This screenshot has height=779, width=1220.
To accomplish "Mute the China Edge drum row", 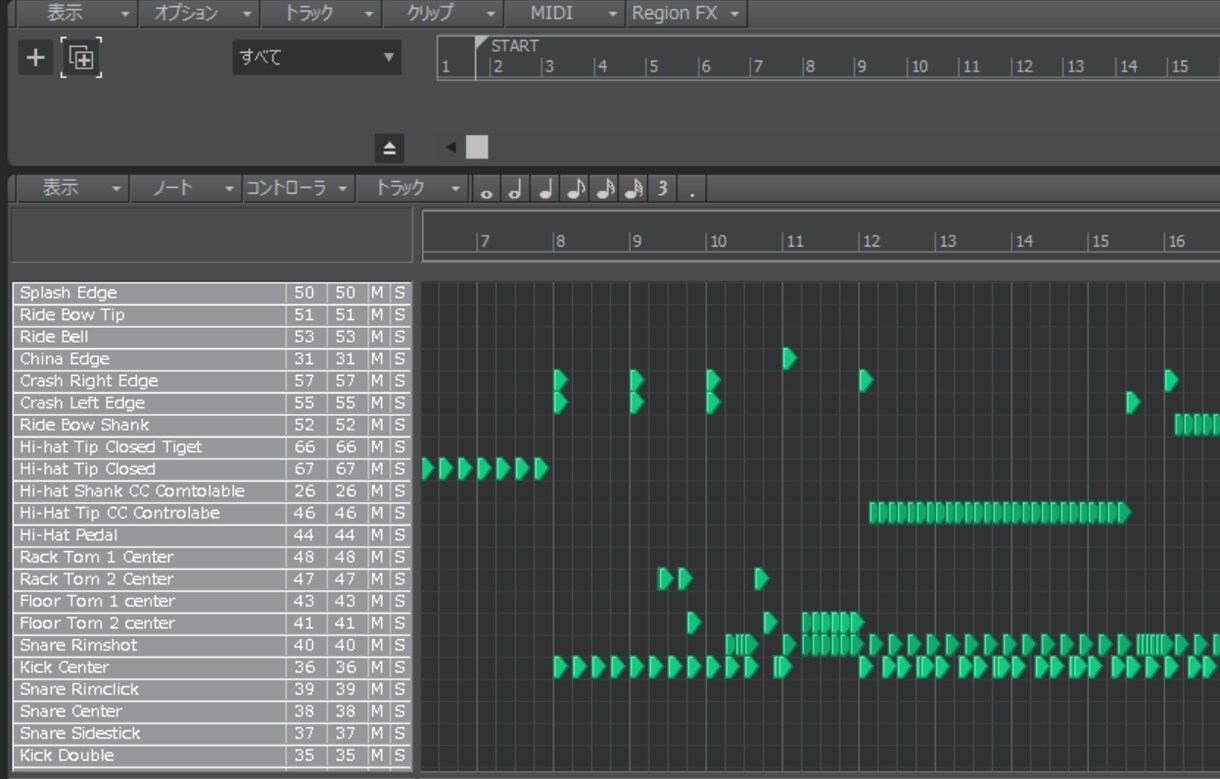I will (377, 359).
